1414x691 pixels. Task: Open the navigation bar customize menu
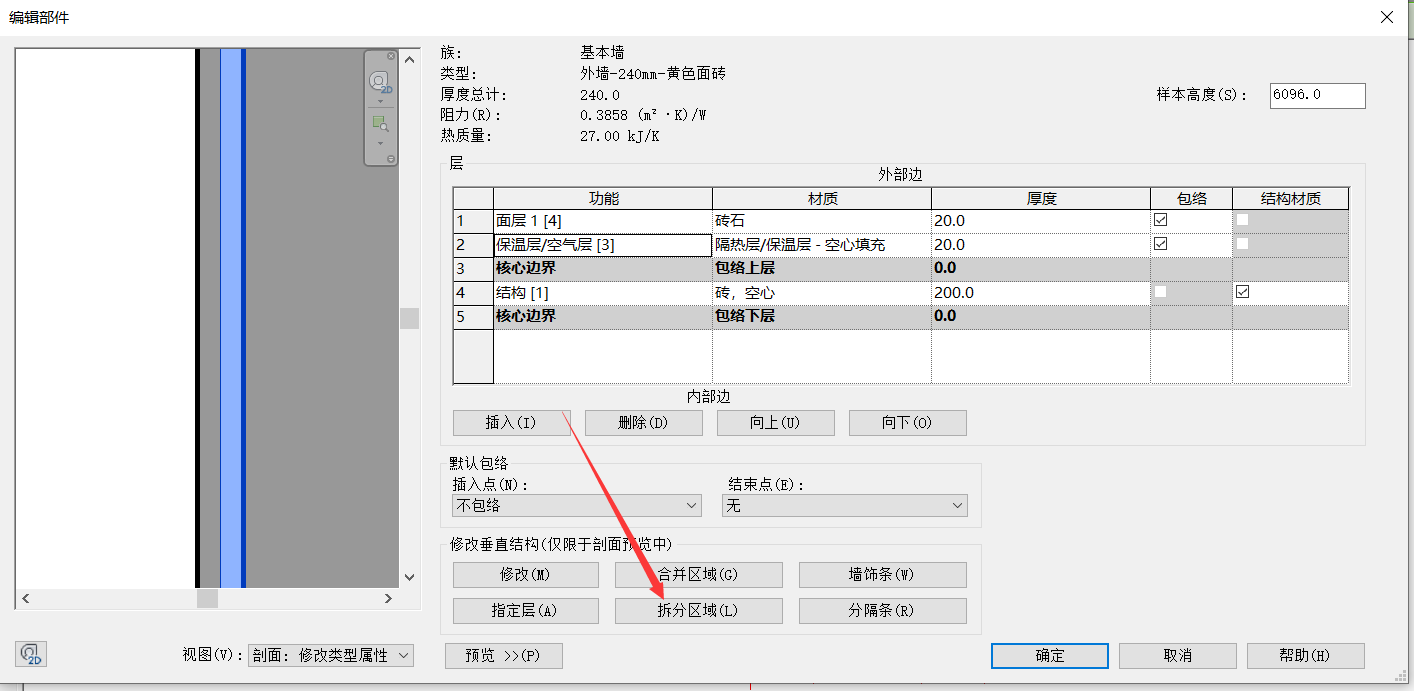[x=391, y=159]
